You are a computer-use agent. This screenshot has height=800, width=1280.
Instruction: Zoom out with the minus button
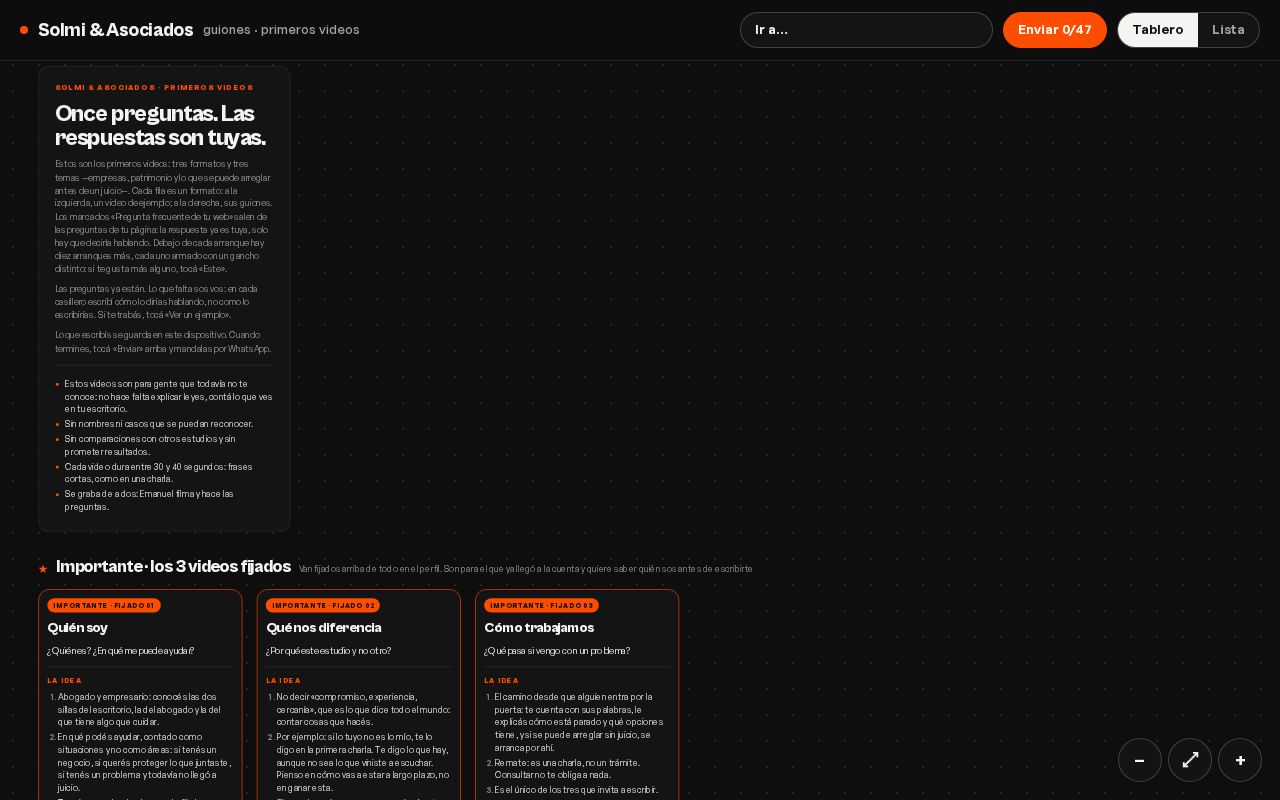tap(1140, 760)
